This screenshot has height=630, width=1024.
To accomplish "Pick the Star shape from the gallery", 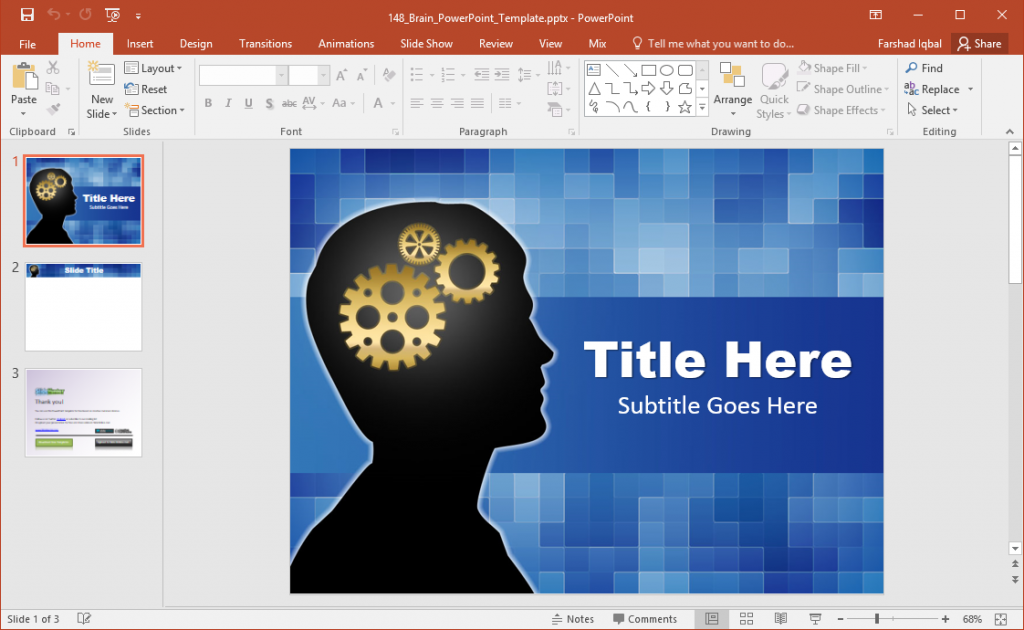I will (x=684, y=106).
